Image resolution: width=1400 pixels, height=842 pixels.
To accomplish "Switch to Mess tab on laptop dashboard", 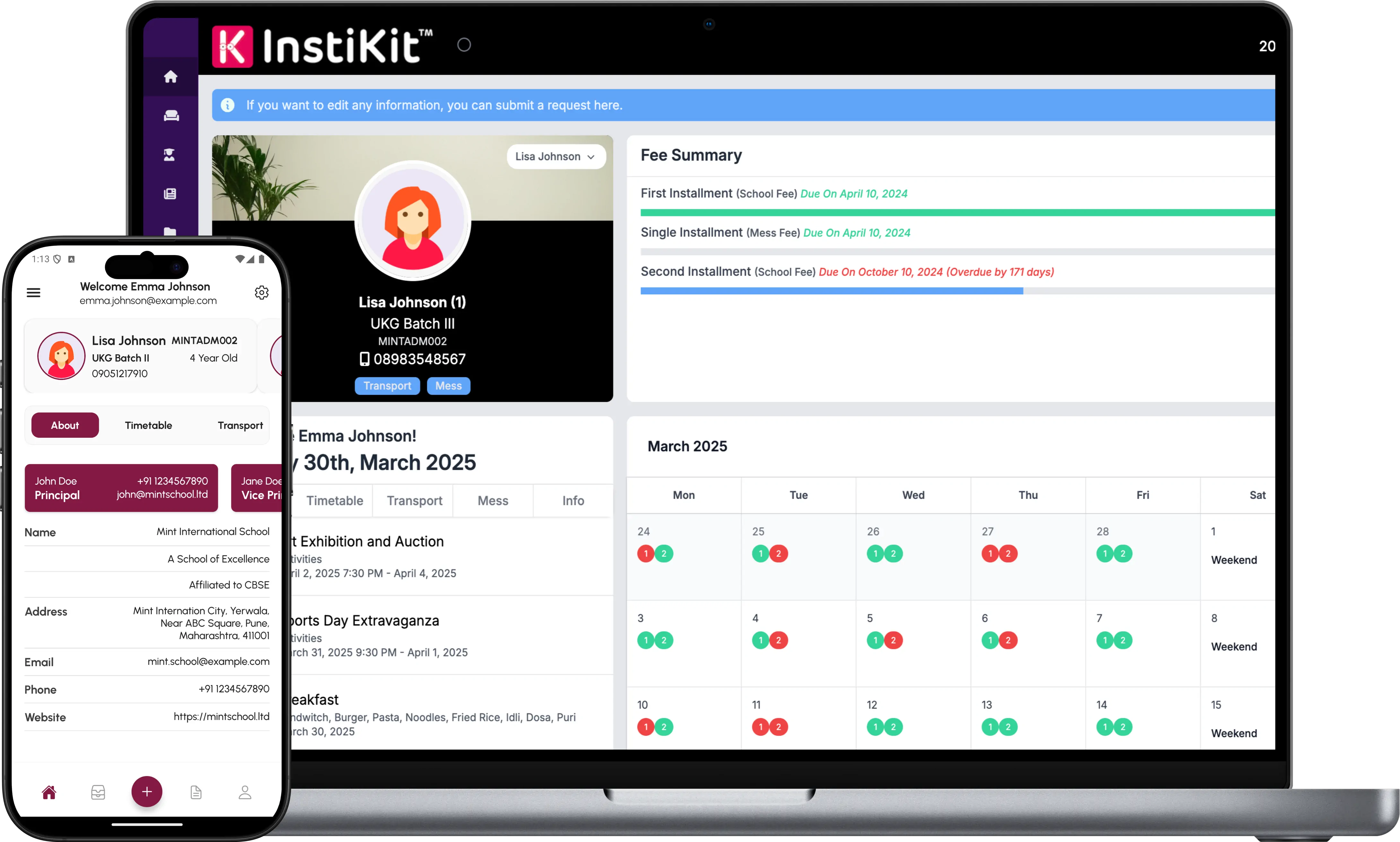I will click(x=492, y=501).
